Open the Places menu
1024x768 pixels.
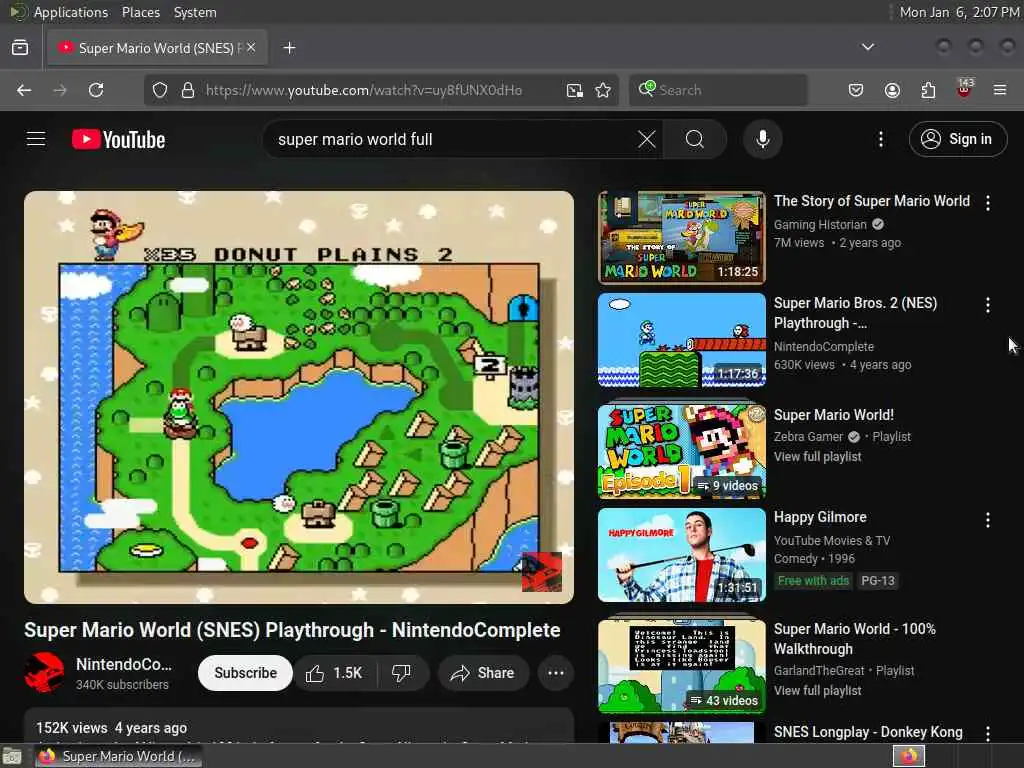[140, 12]
